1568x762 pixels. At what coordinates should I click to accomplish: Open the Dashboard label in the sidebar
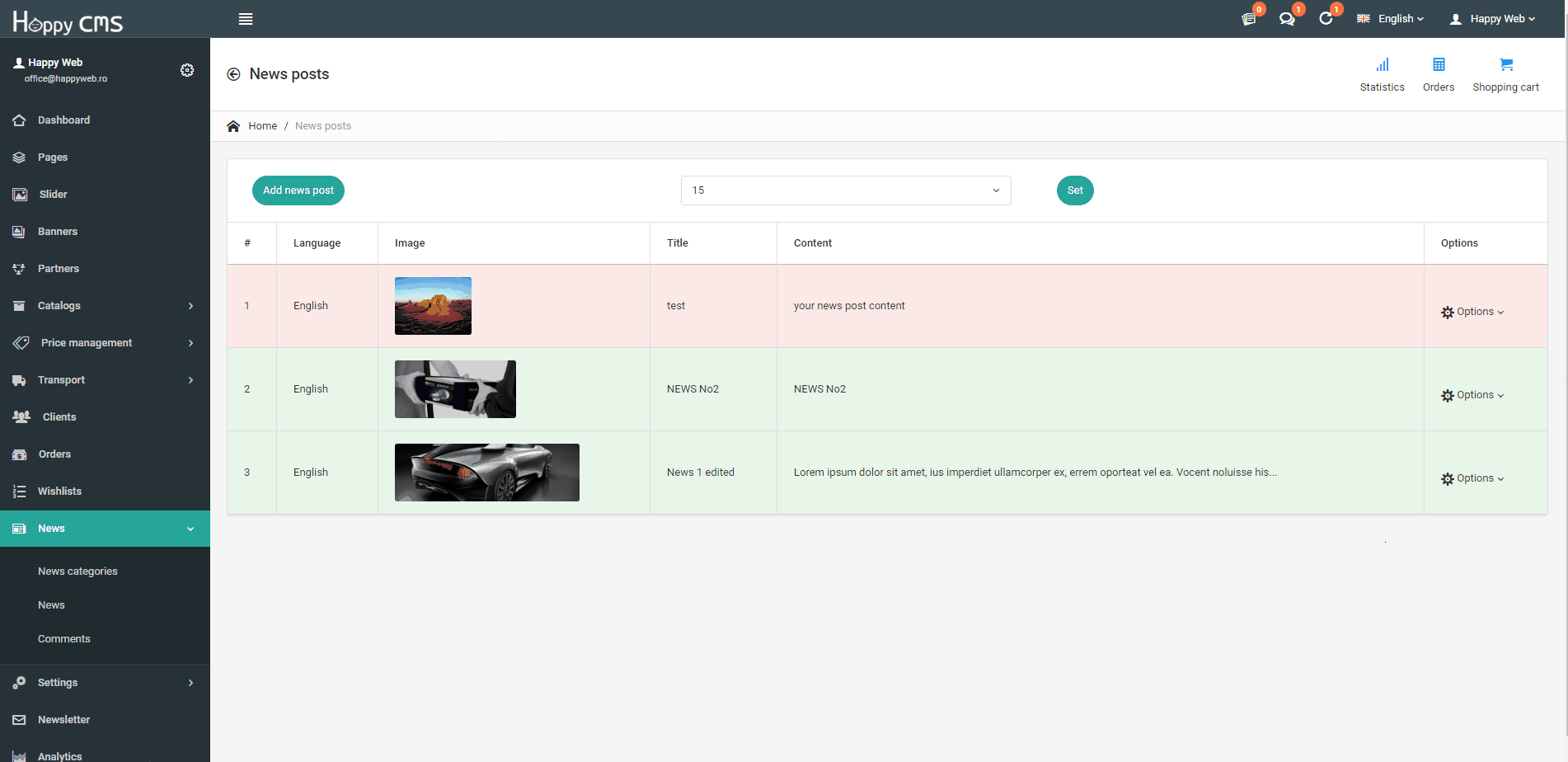pos(63,120)
